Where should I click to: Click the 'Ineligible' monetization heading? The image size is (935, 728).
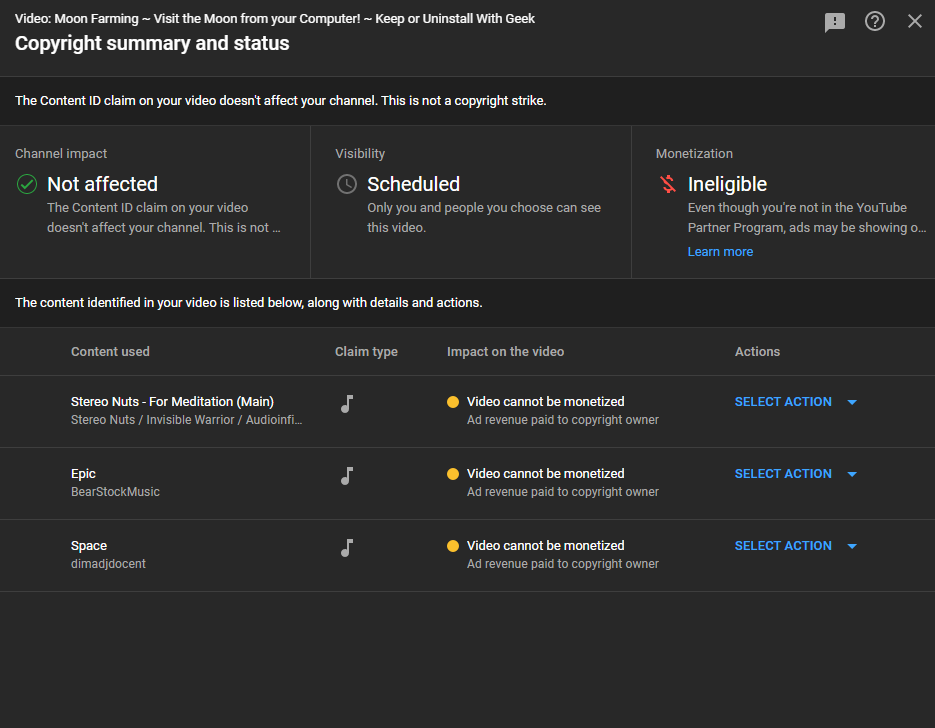point(727,185)
